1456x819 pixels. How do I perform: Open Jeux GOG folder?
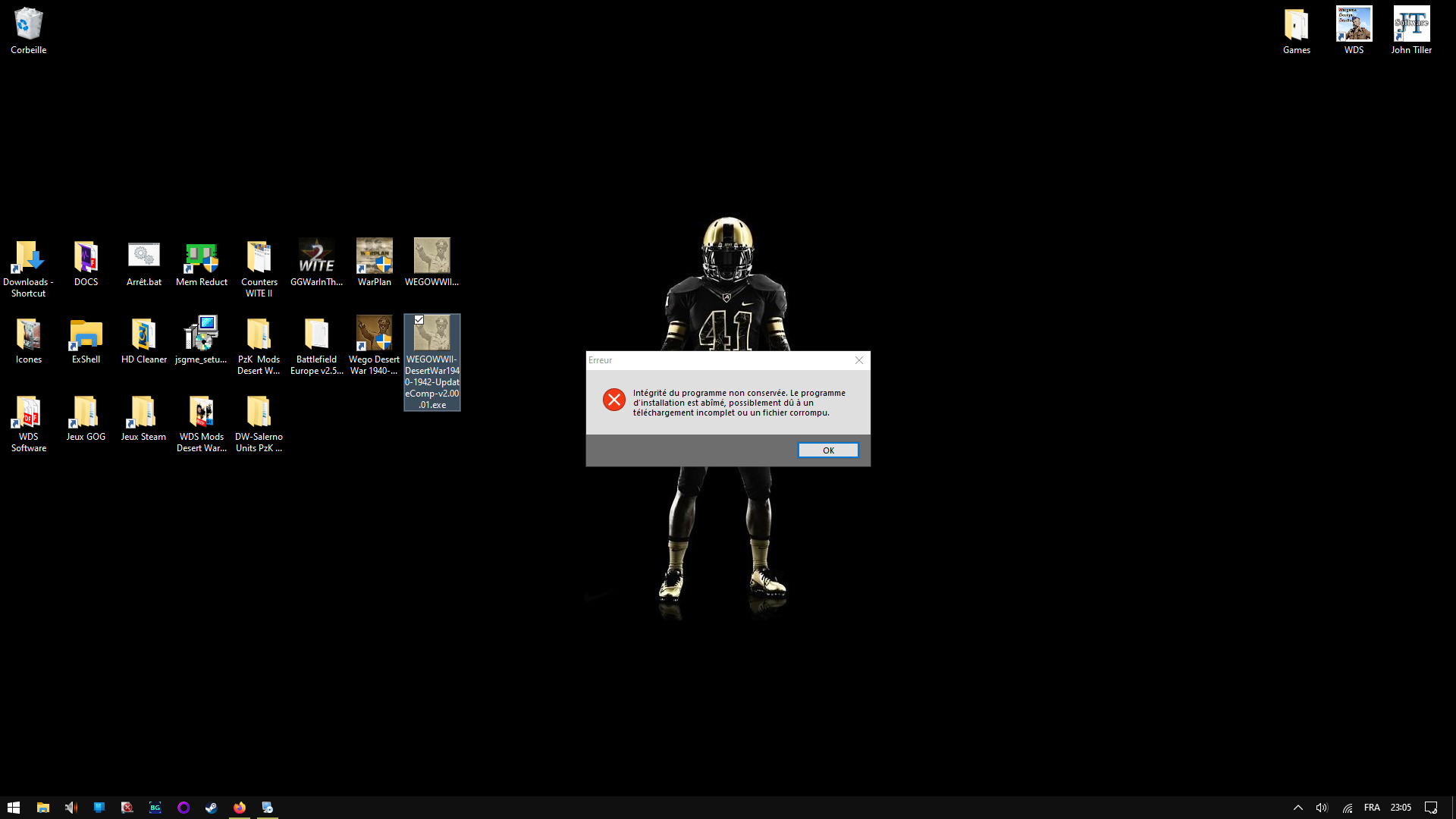click(86, 419)
